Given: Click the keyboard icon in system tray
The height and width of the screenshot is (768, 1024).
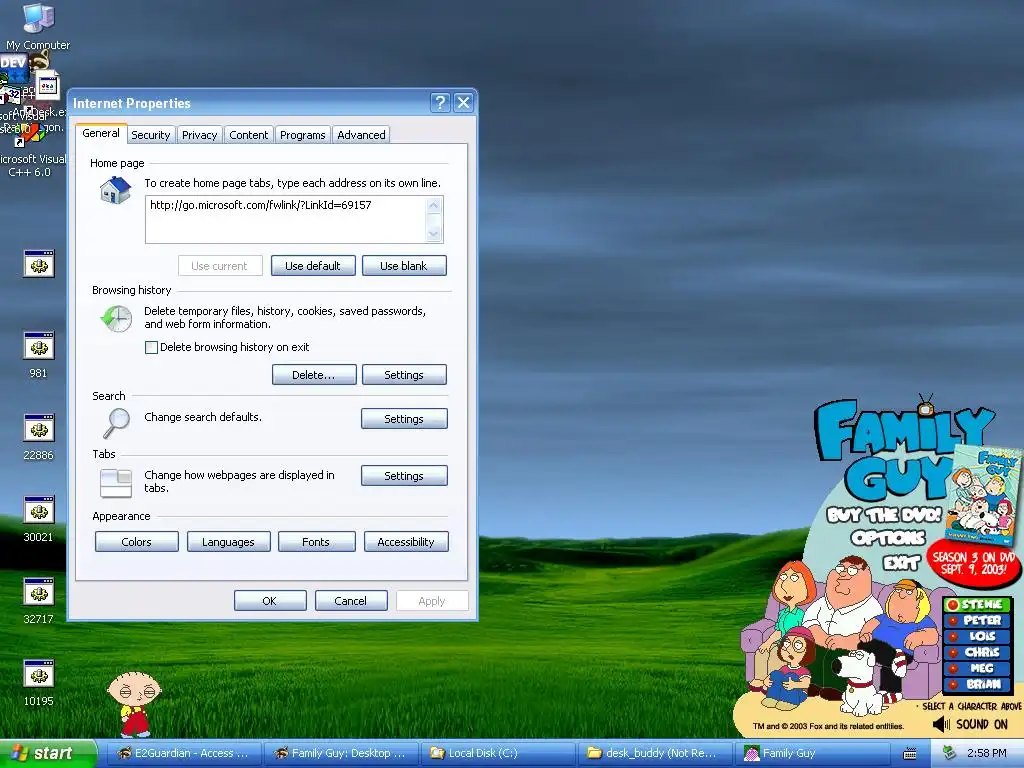Looking at the screenshot, I should [x=910, y=754].
